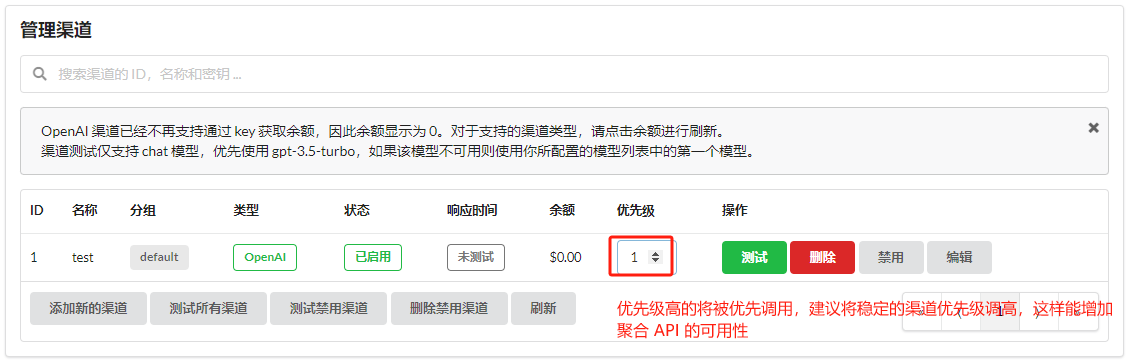Click the search magnifier icon
This screenshot has height=364, width=1129.
coord(40,73)
